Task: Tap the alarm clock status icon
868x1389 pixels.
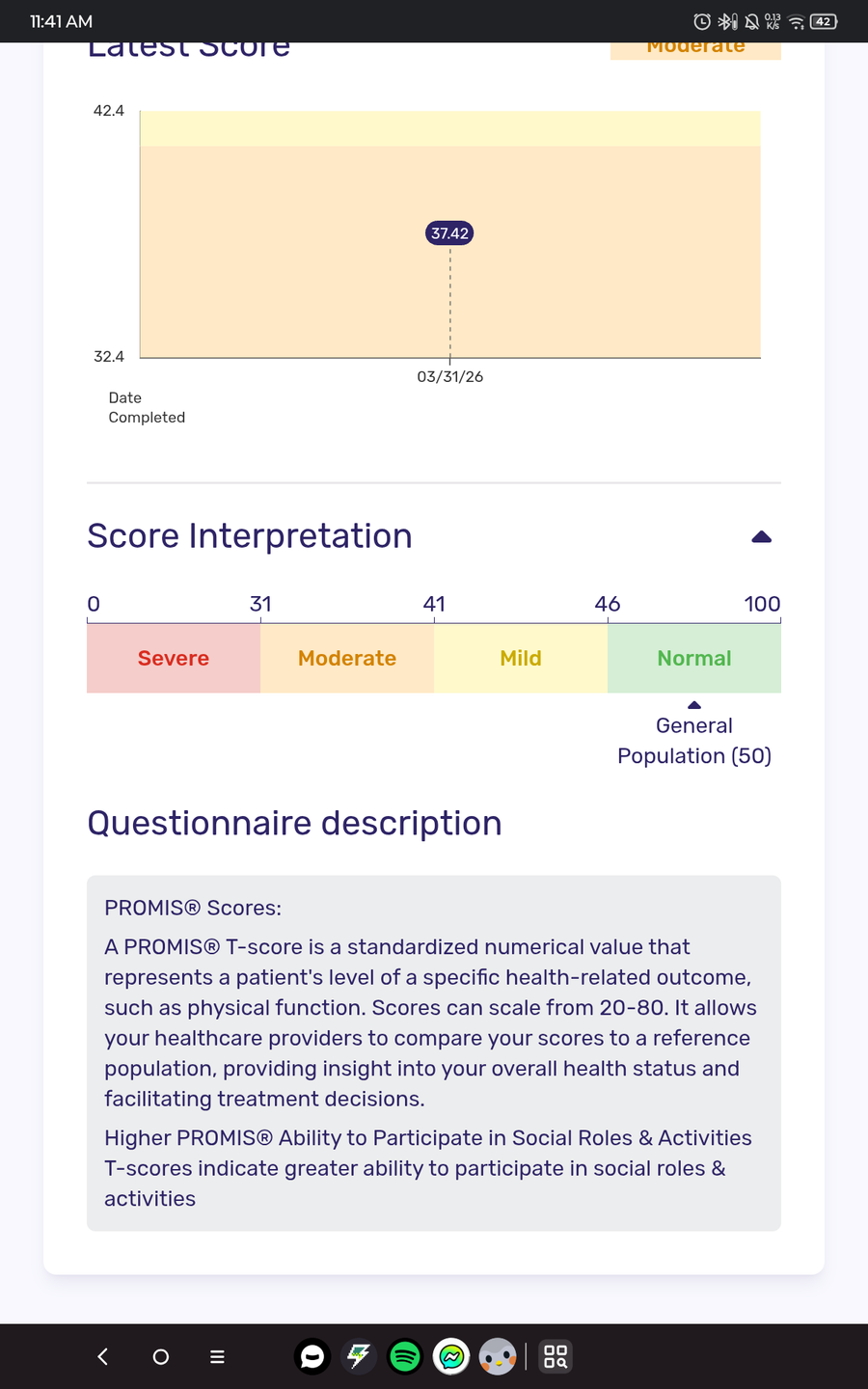Action: coord(702,21)
